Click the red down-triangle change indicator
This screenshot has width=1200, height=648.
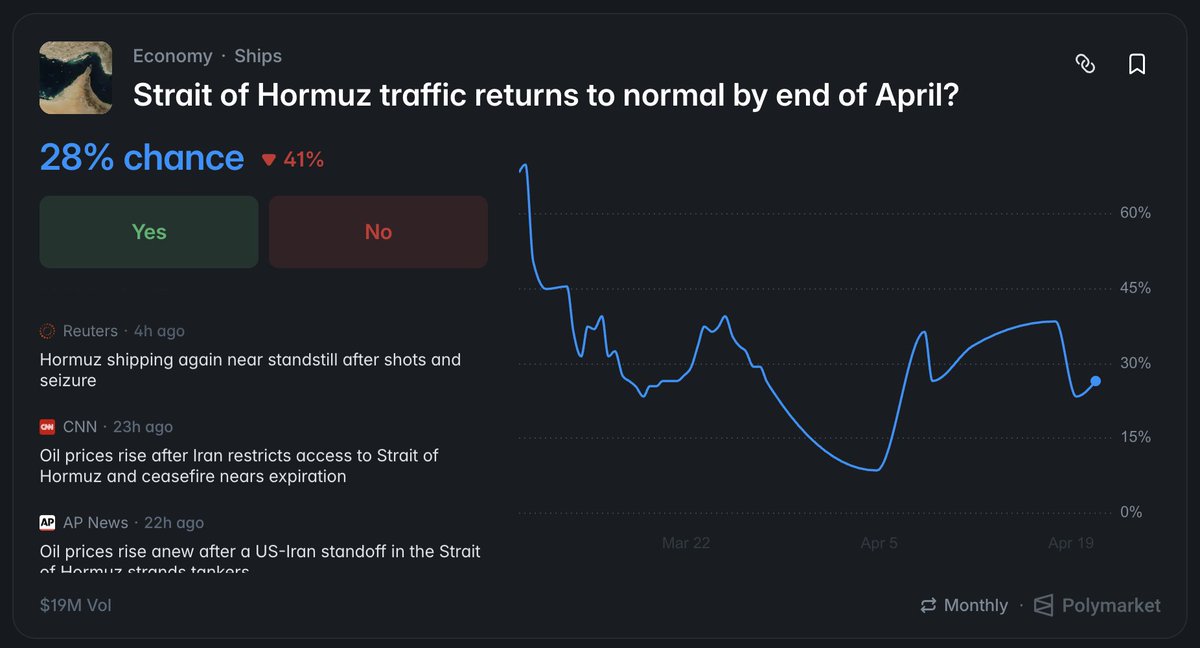(268, 160)
